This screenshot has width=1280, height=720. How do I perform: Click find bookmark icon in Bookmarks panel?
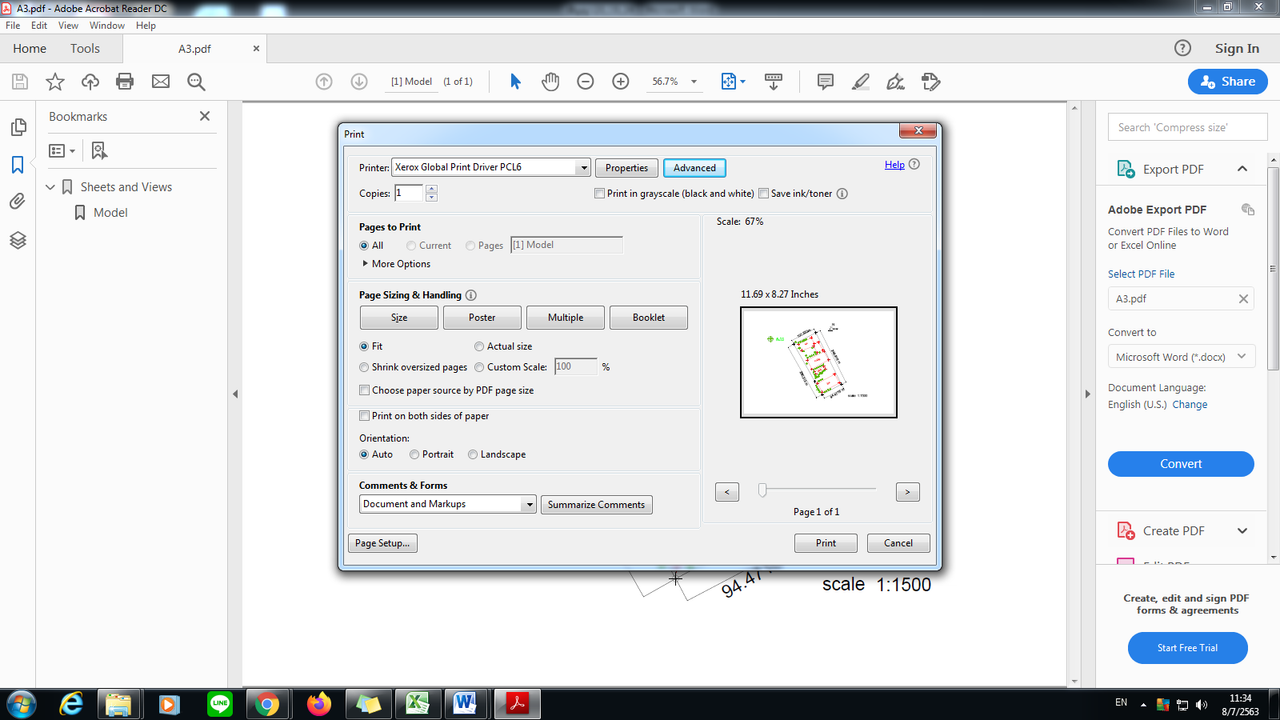(99, 151)
